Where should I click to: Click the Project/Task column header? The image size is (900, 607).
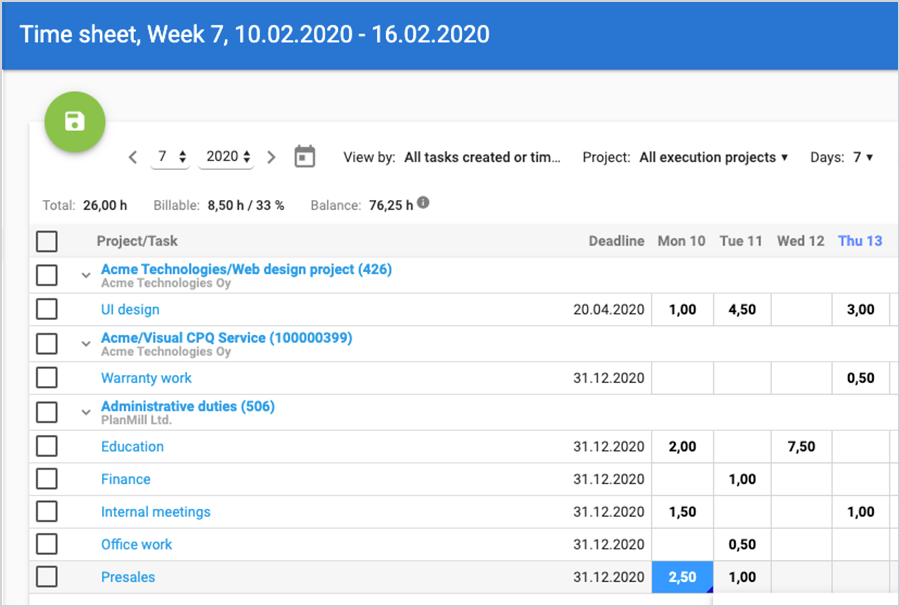[x=137, y=241]
